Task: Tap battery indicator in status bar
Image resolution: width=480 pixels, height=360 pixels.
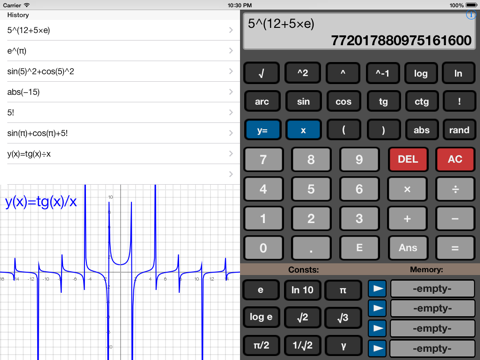Action: click(472, 5)
